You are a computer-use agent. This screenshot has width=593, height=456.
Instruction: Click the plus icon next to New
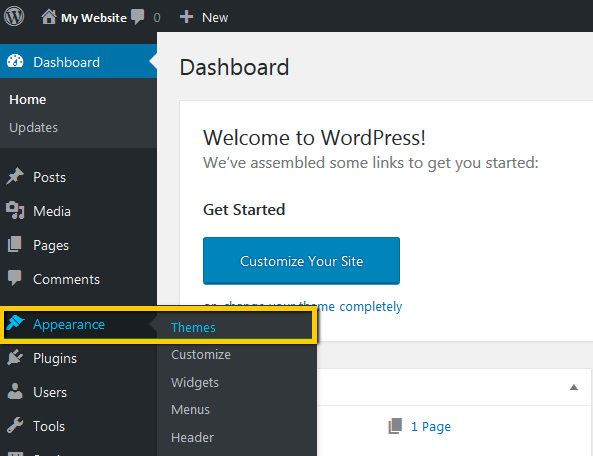tap(186, 17)
